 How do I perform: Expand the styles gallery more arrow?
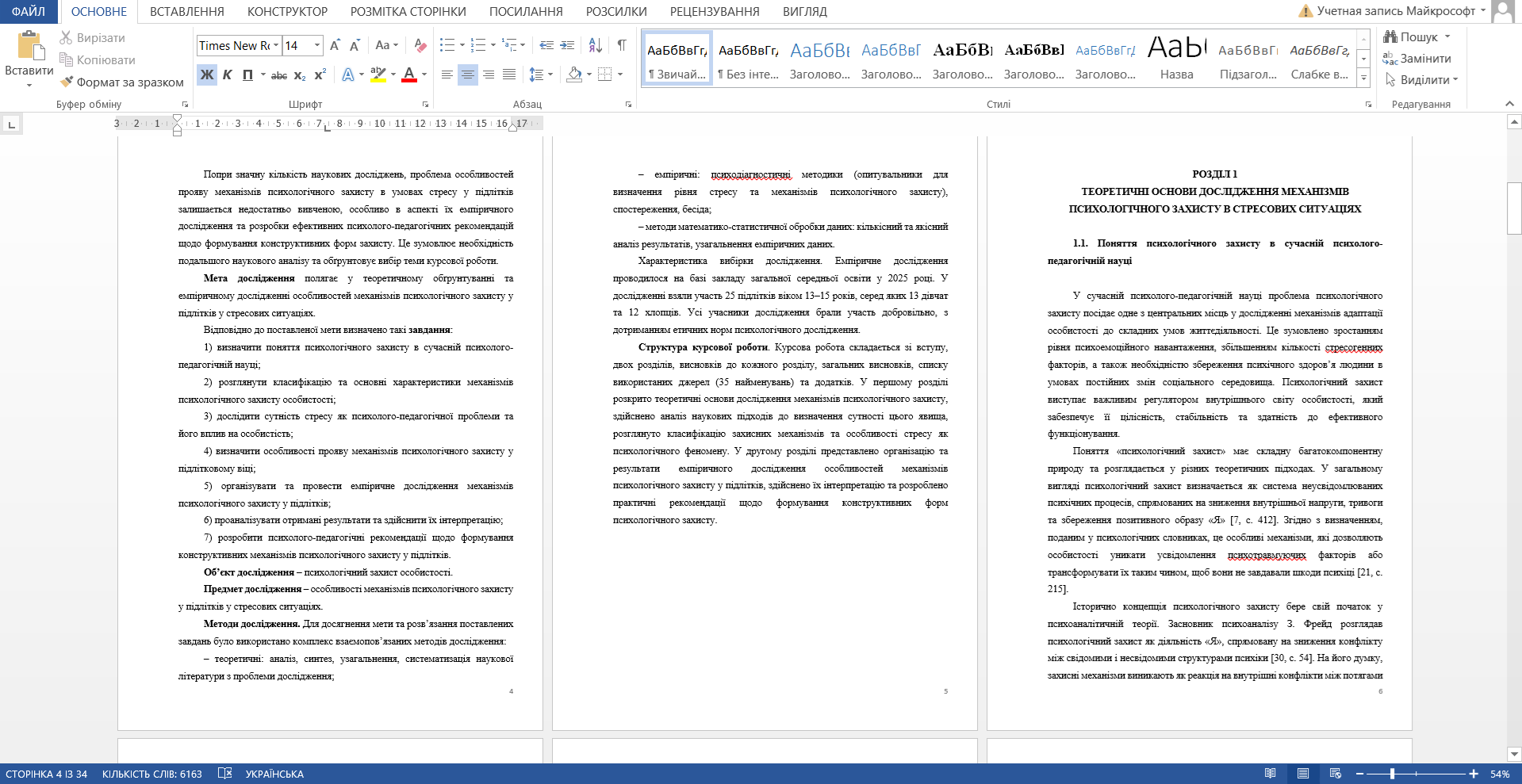click(x=1363, y=78)
